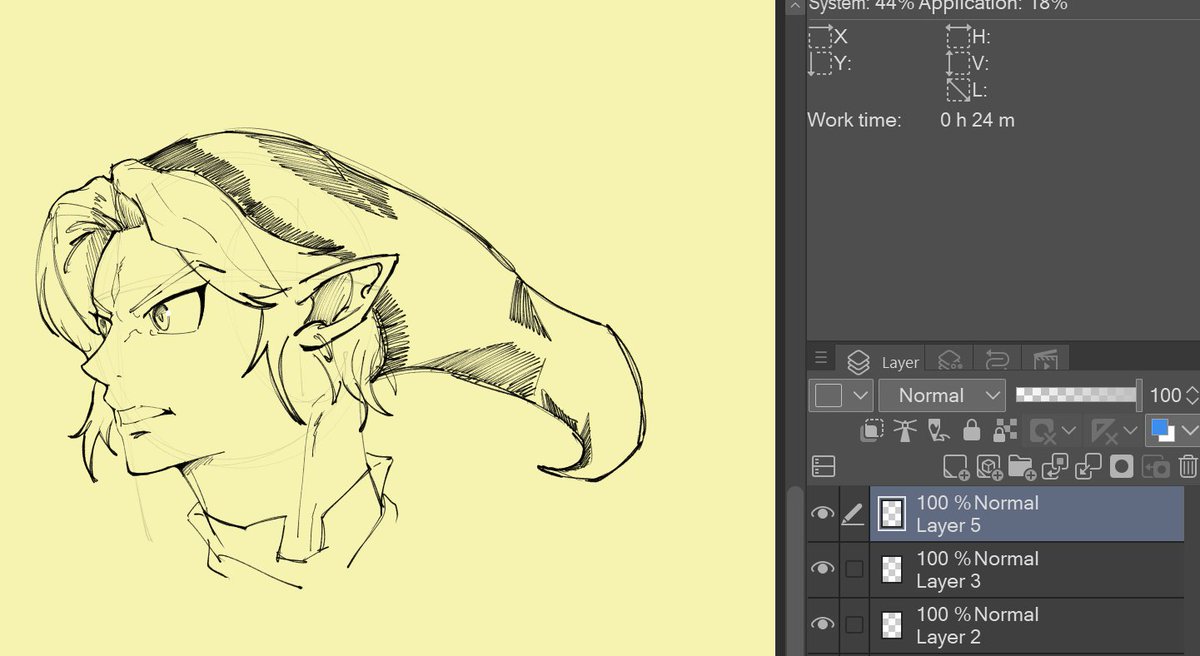
Task: Select Layer 2 thumbnail
Action: 890,626
